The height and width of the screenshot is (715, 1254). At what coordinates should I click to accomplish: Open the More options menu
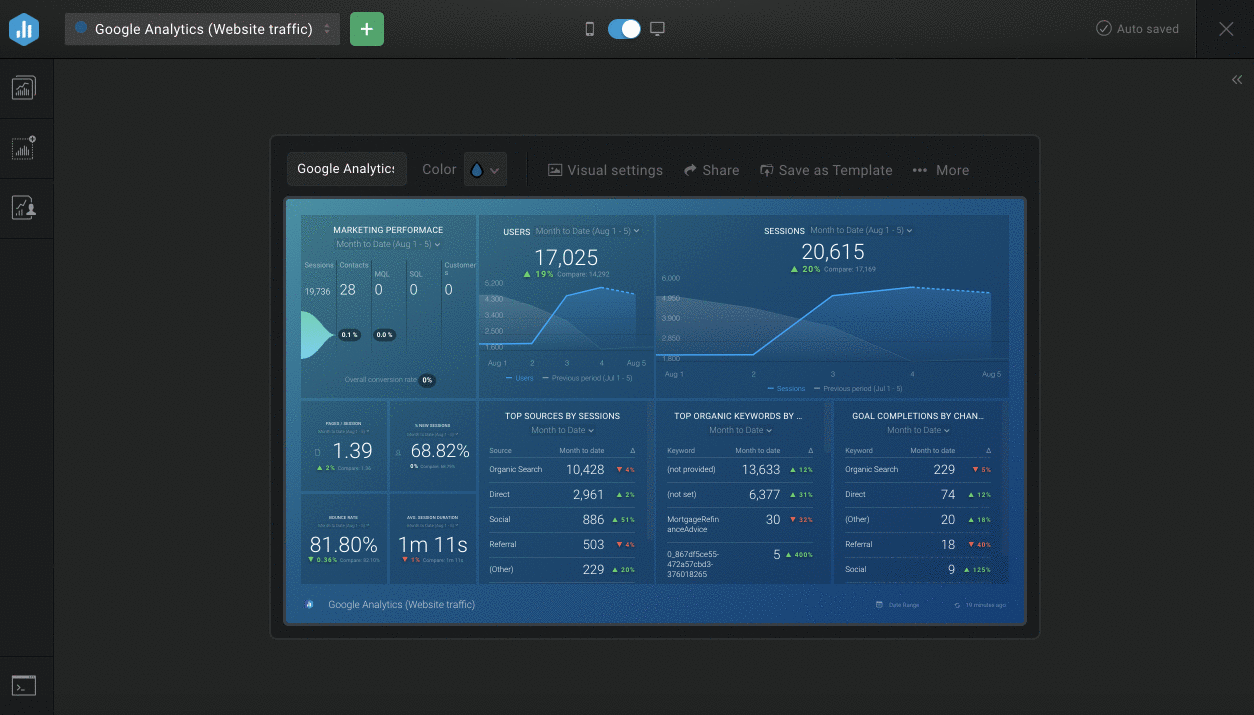pos(940,170)
